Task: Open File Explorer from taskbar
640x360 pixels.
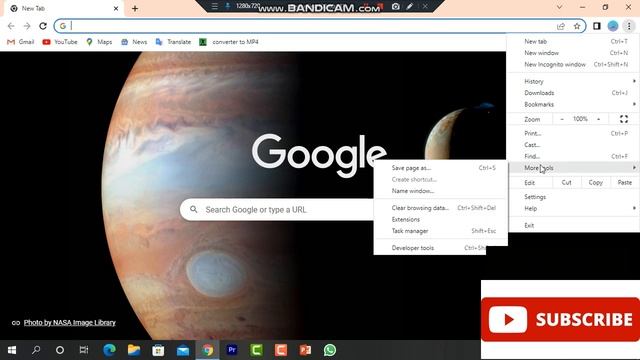Action: (x=134, y=350)
